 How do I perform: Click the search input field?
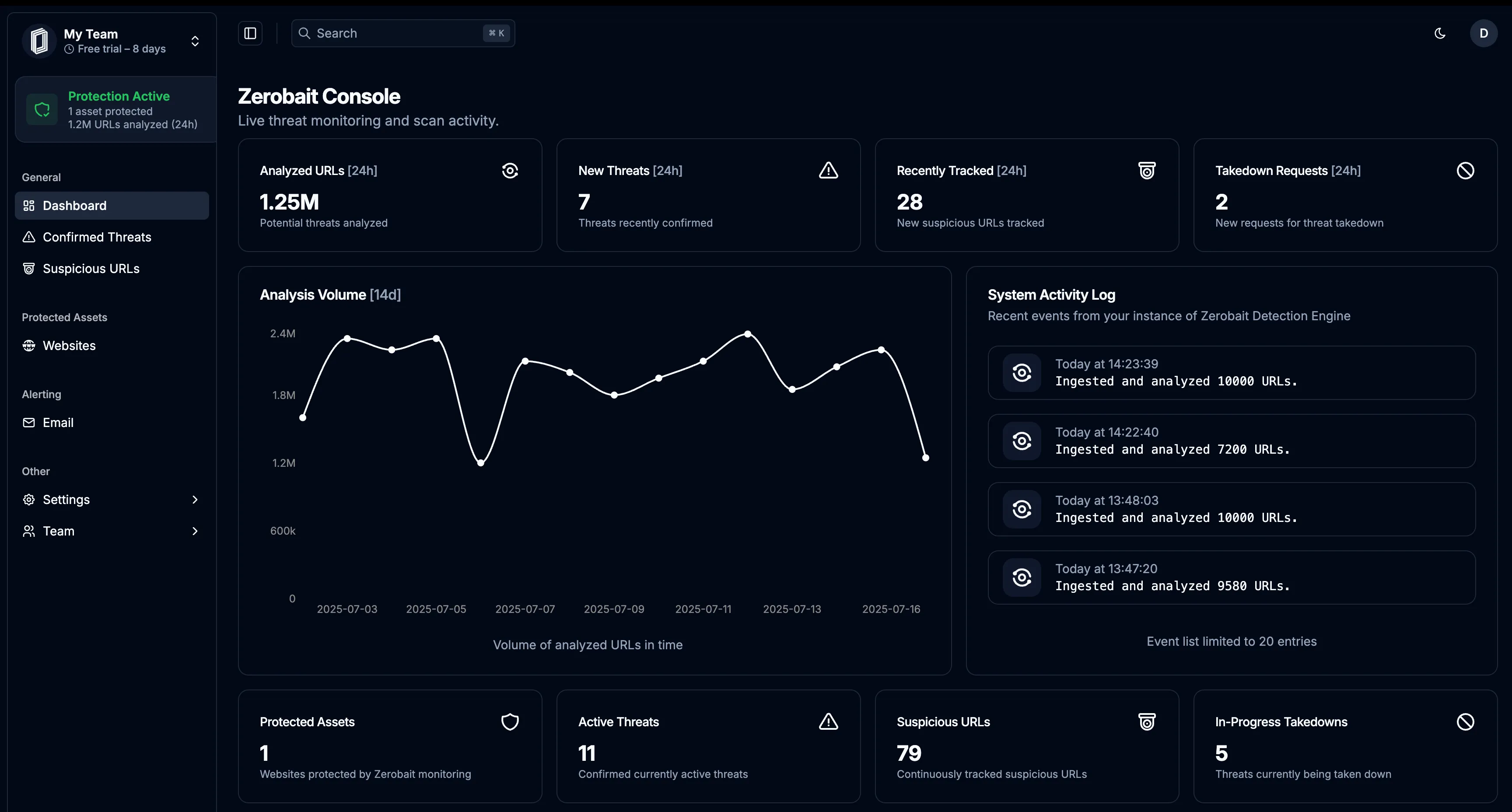(402, 33)
